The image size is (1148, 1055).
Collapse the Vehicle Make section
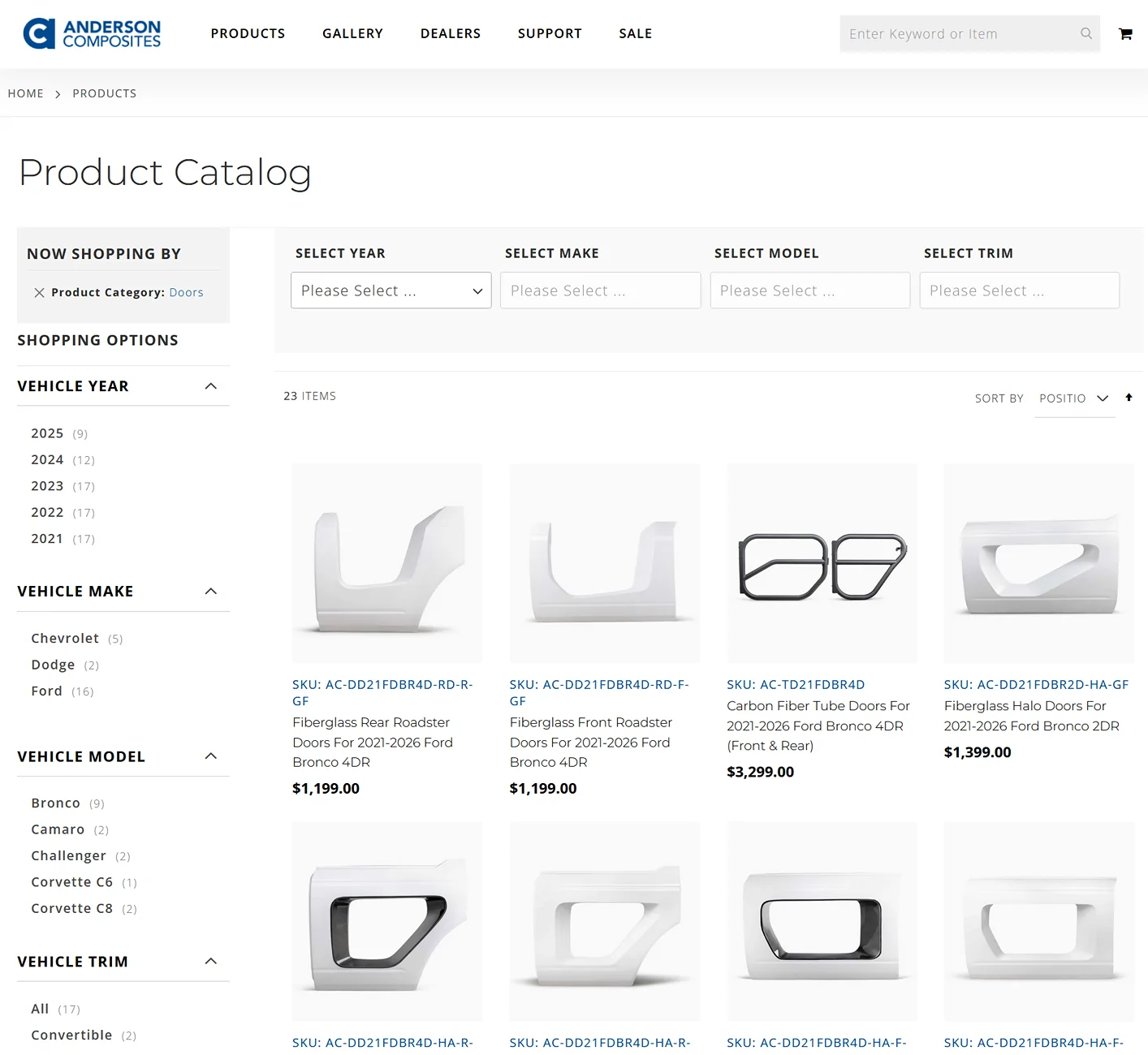(211, 592)
